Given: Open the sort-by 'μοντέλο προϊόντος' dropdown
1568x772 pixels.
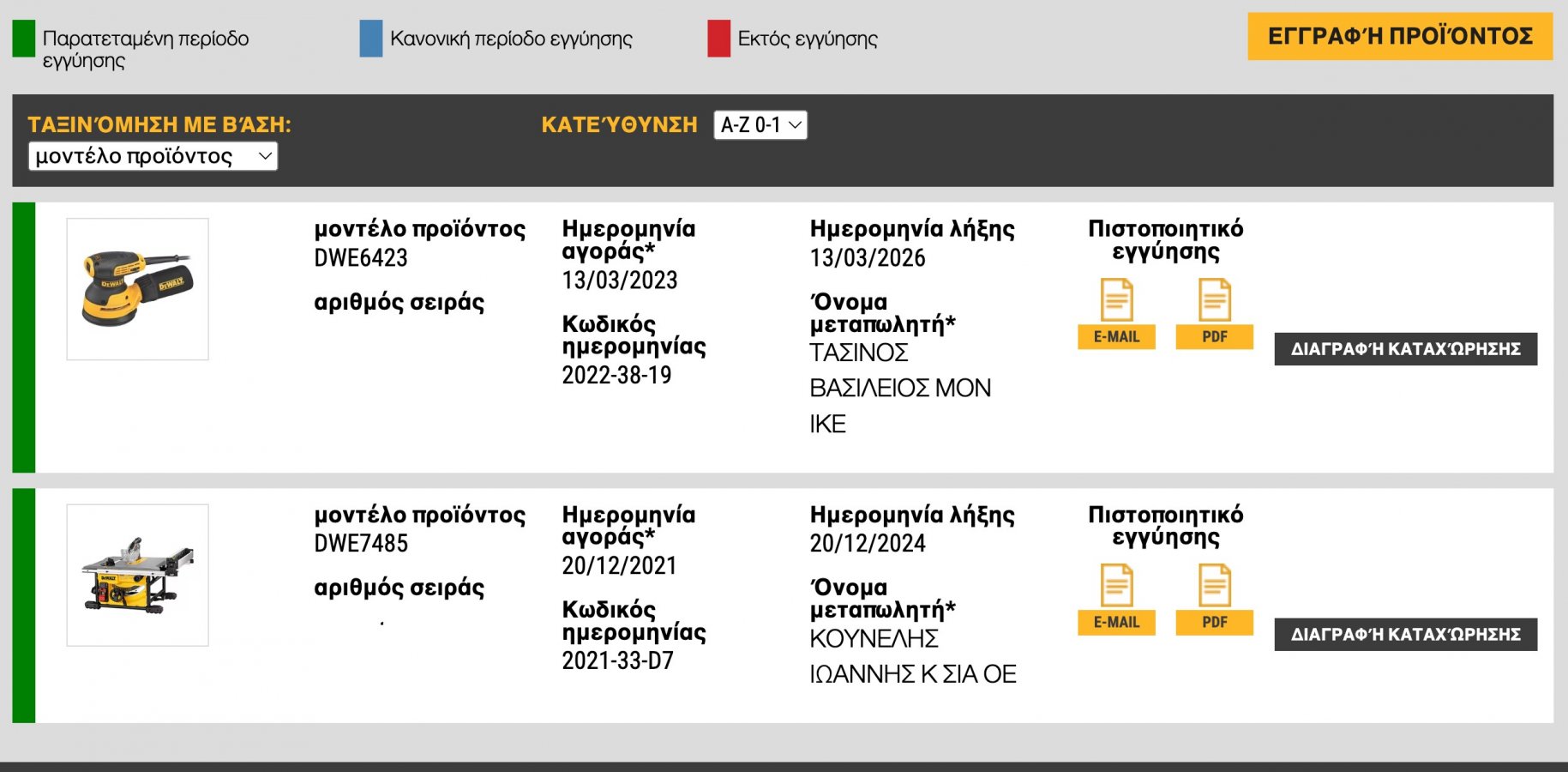Looking at the screenshot, I should click(153, 156).
